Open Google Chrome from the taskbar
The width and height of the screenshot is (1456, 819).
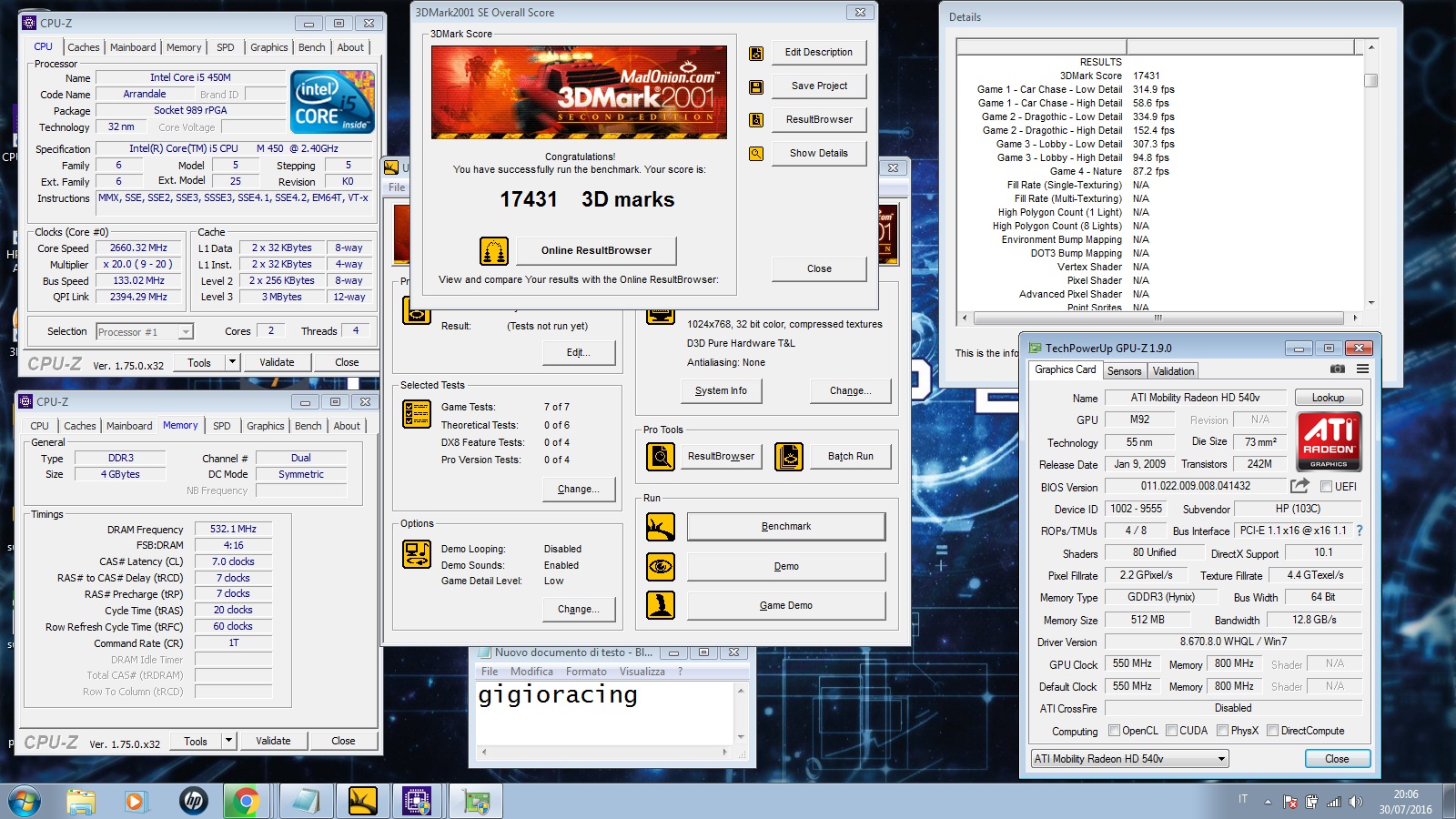coord(246,801)
